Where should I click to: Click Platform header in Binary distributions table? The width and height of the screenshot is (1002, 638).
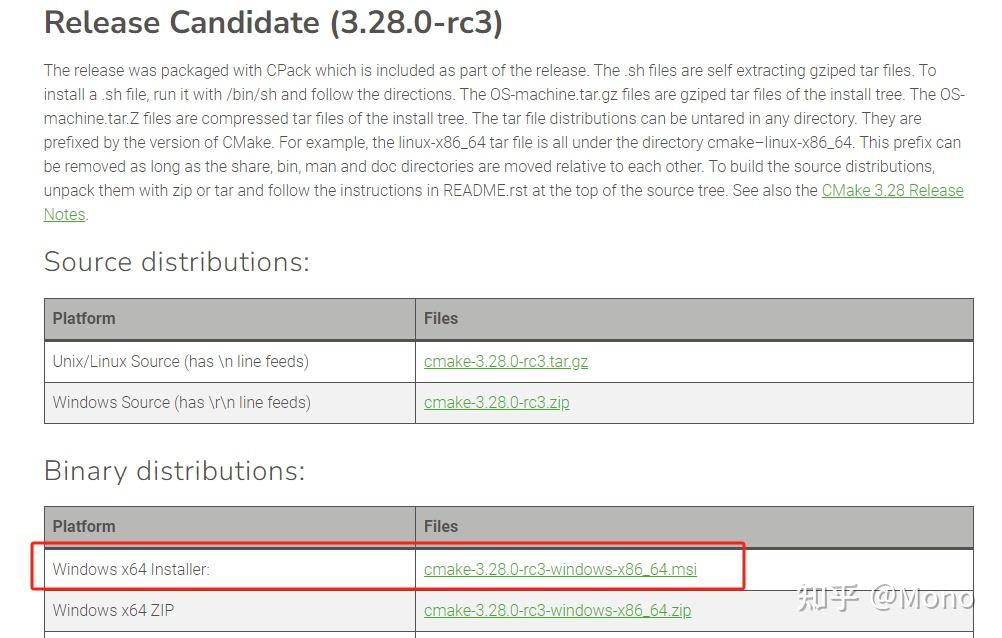click(x=84, y=527)
